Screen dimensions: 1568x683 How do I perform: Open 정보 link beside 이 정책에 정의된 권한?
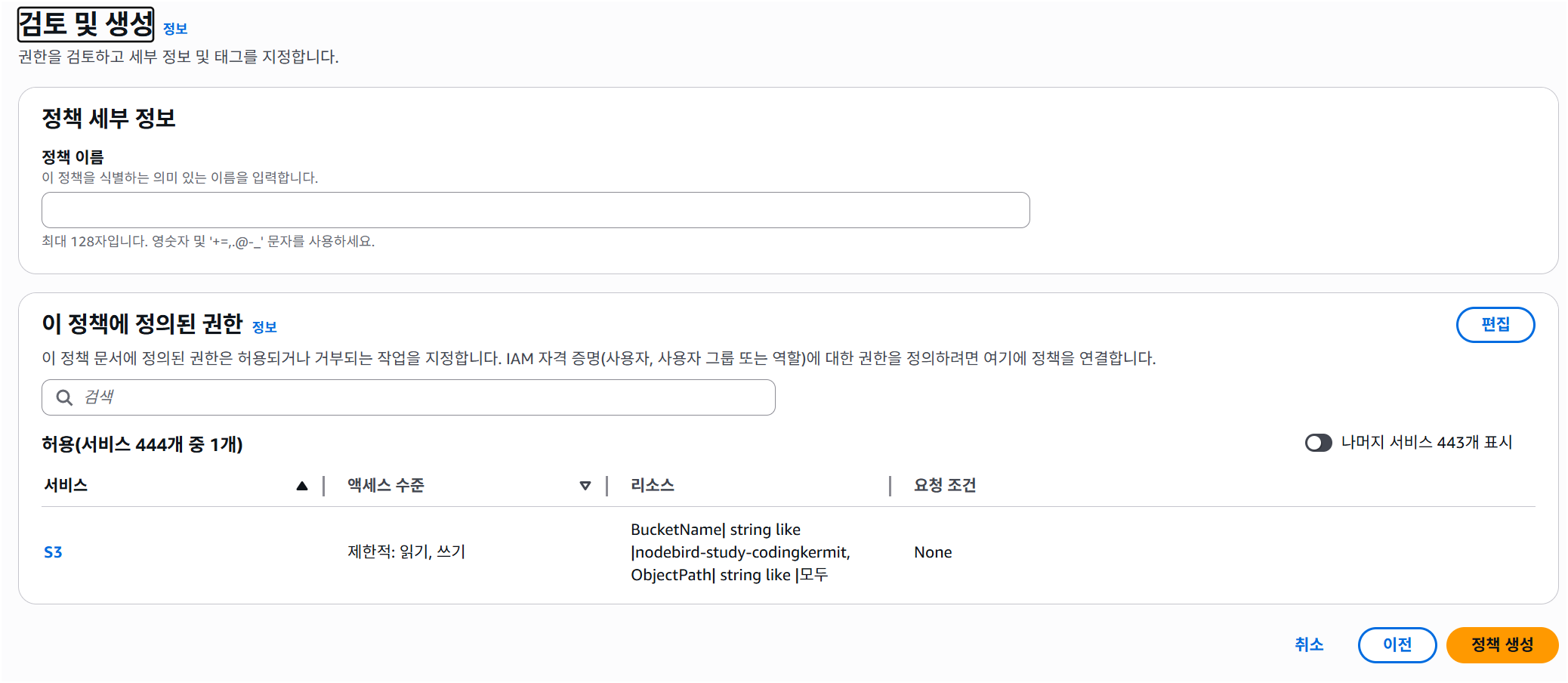(264, 327)
